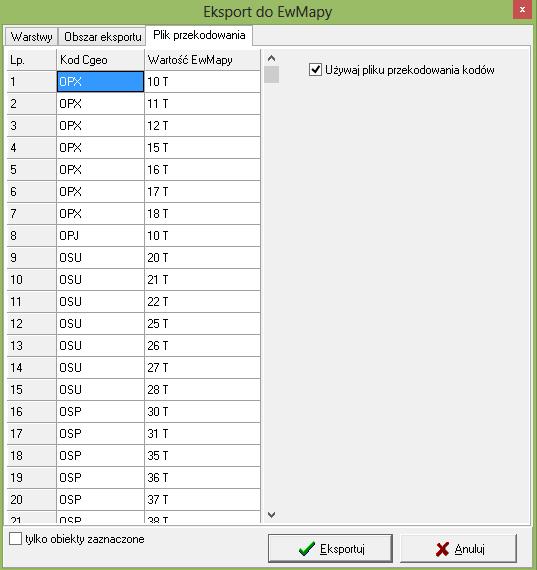
Task: Click row number 8 in Lp. column
Action: point(32,236)
